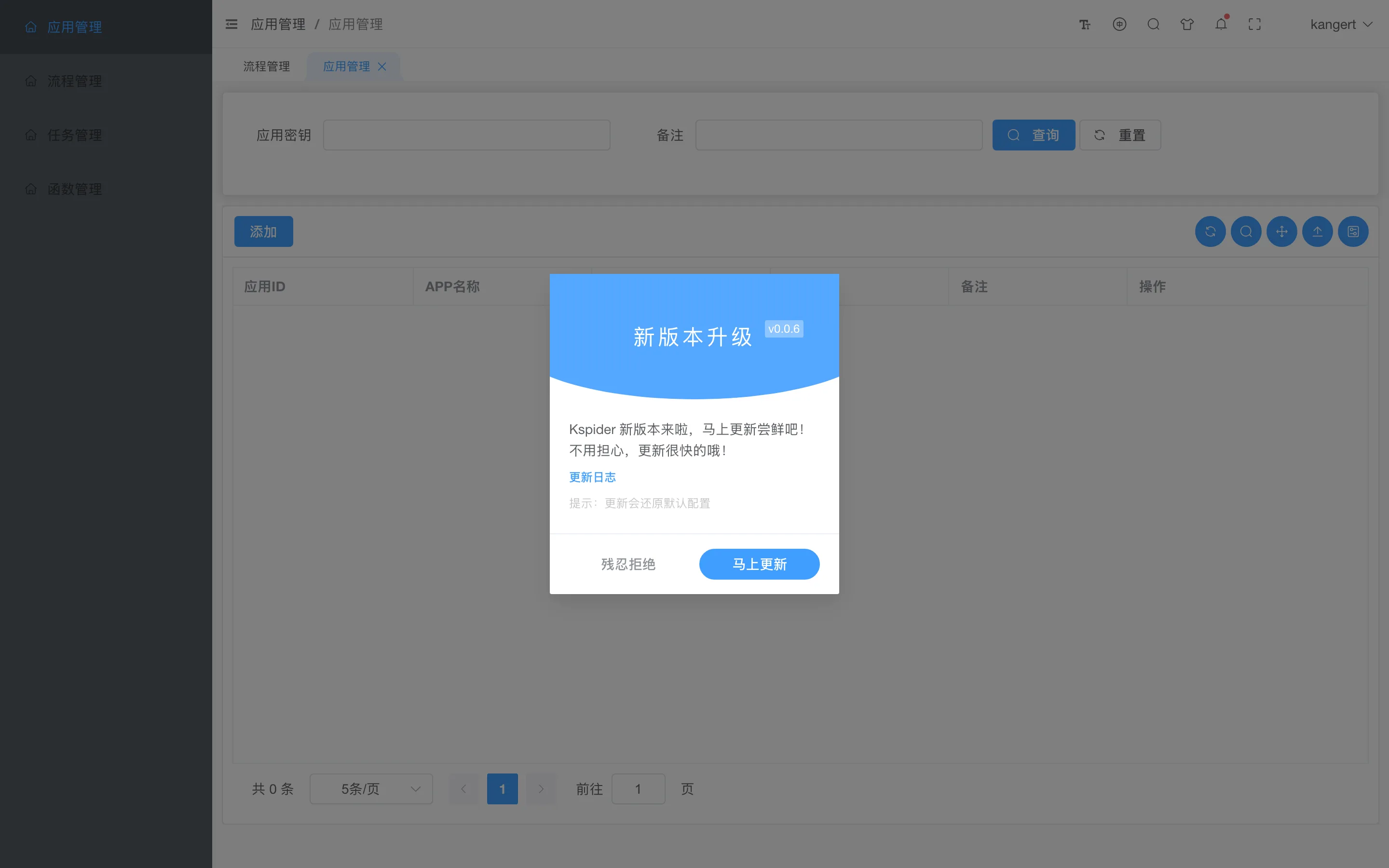Select page 1 in pagination

coord(502,789)
